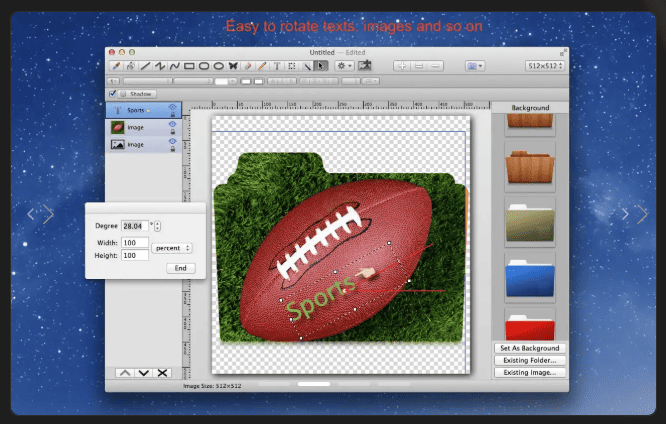666x424 pixels.
Task: Click the Existing Folder... button
Action: tap(530, 360)
